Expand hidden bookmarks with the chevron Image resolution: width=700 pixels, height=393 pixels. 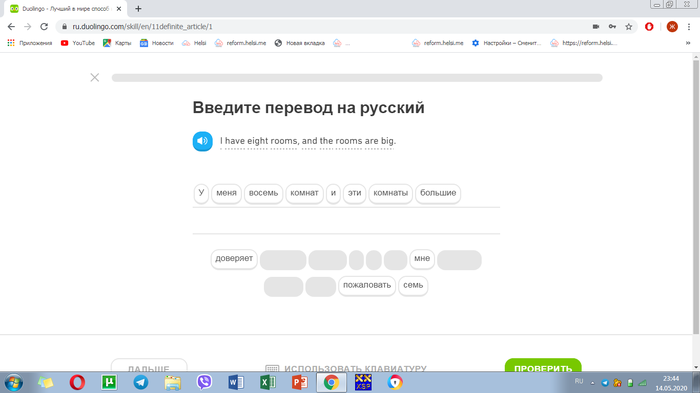coord(688,43)
